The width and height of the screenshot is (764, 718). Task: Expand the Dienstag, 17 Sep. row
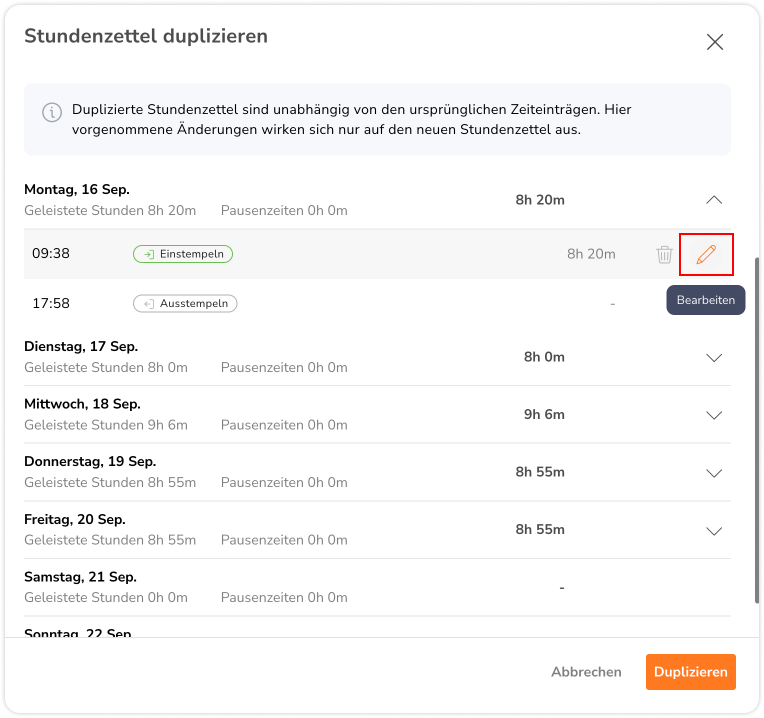[713, 357]
